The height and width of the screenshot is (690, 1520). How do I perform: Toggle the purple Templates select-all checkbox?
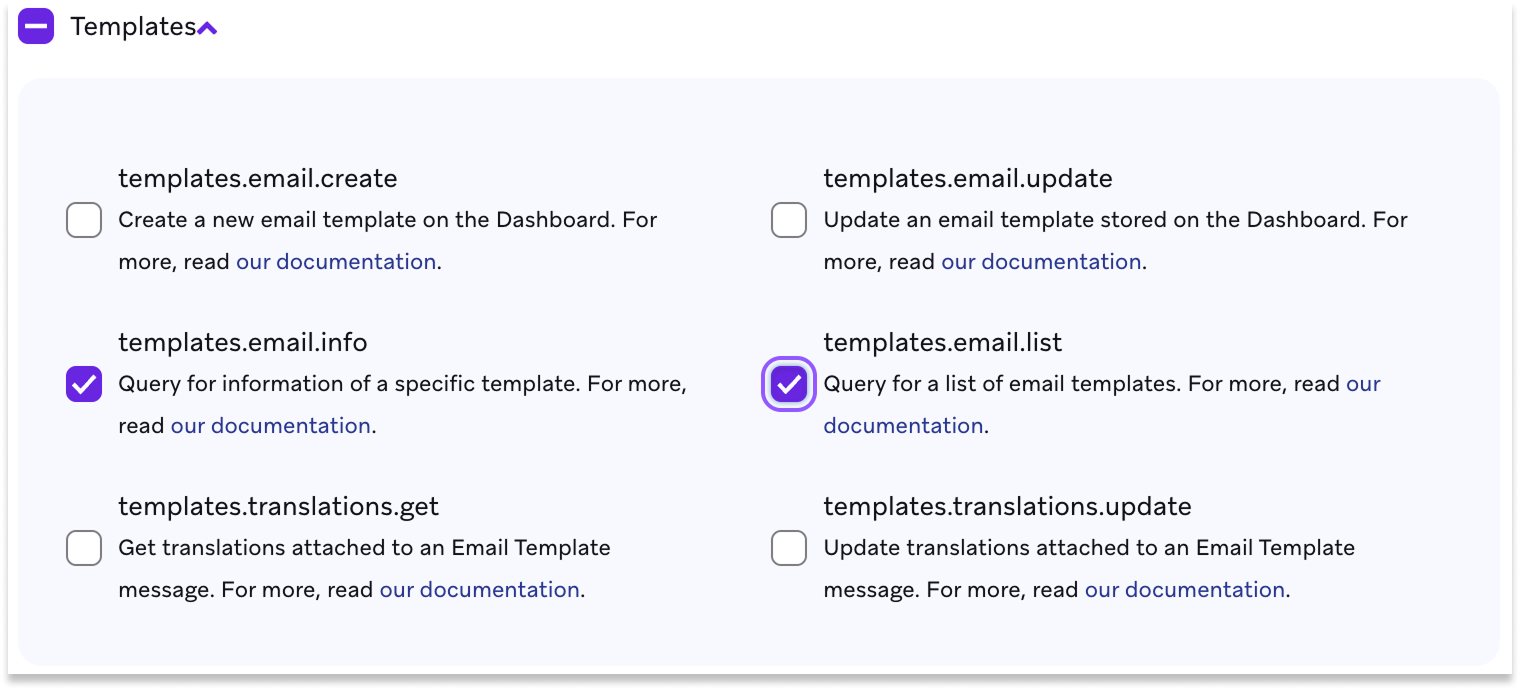tap(36, 27)
